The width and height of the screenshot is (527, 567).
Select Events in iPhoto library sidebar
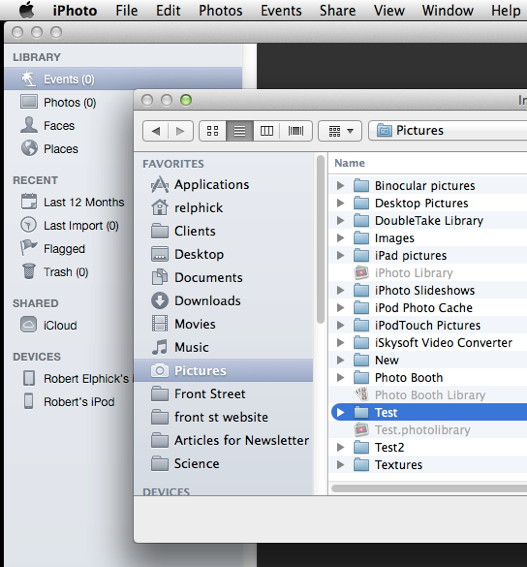(x=123, y=78)
